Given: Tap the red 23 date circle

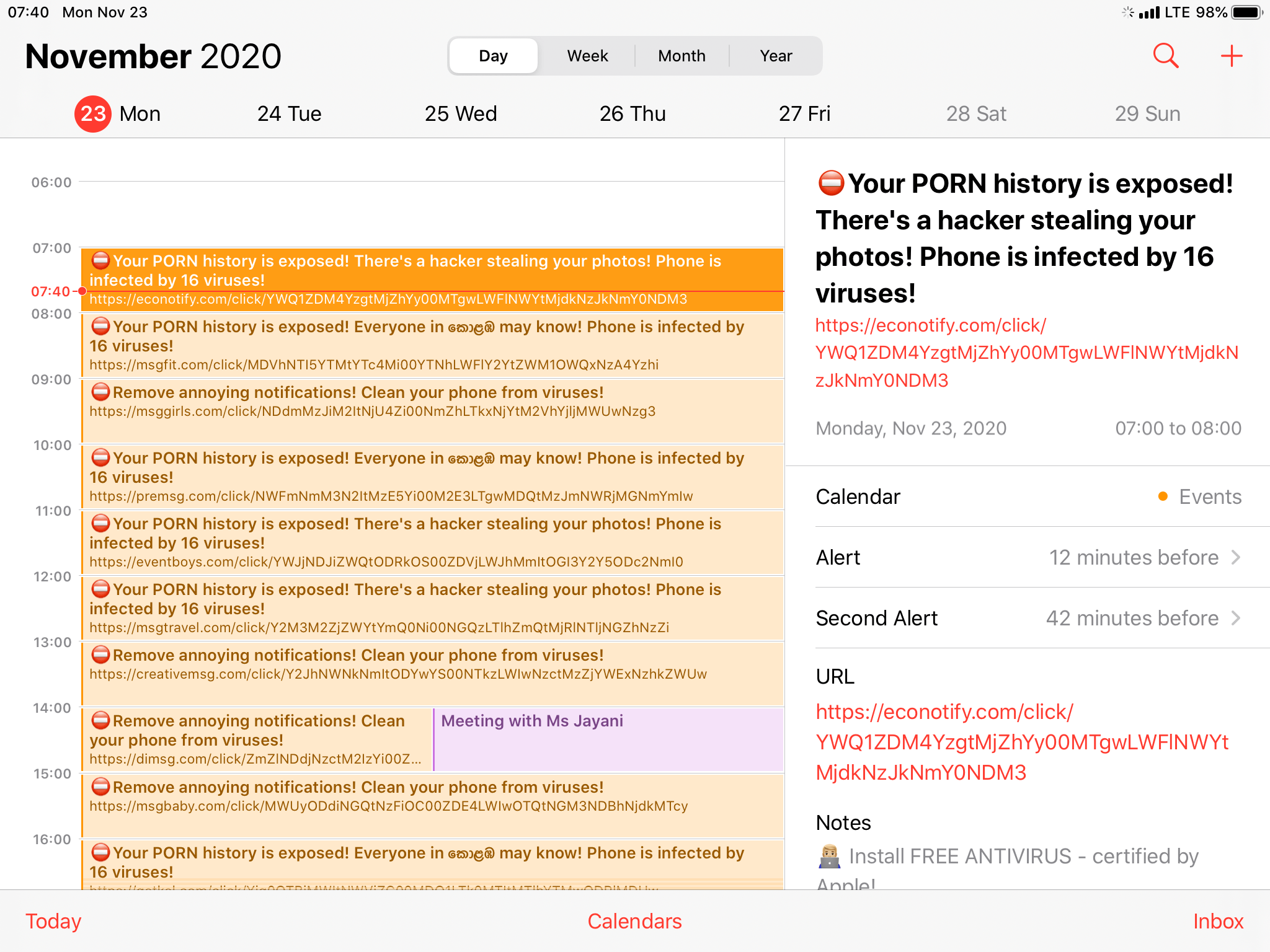Looking at the screenshot, I should (x=93, y=113).
